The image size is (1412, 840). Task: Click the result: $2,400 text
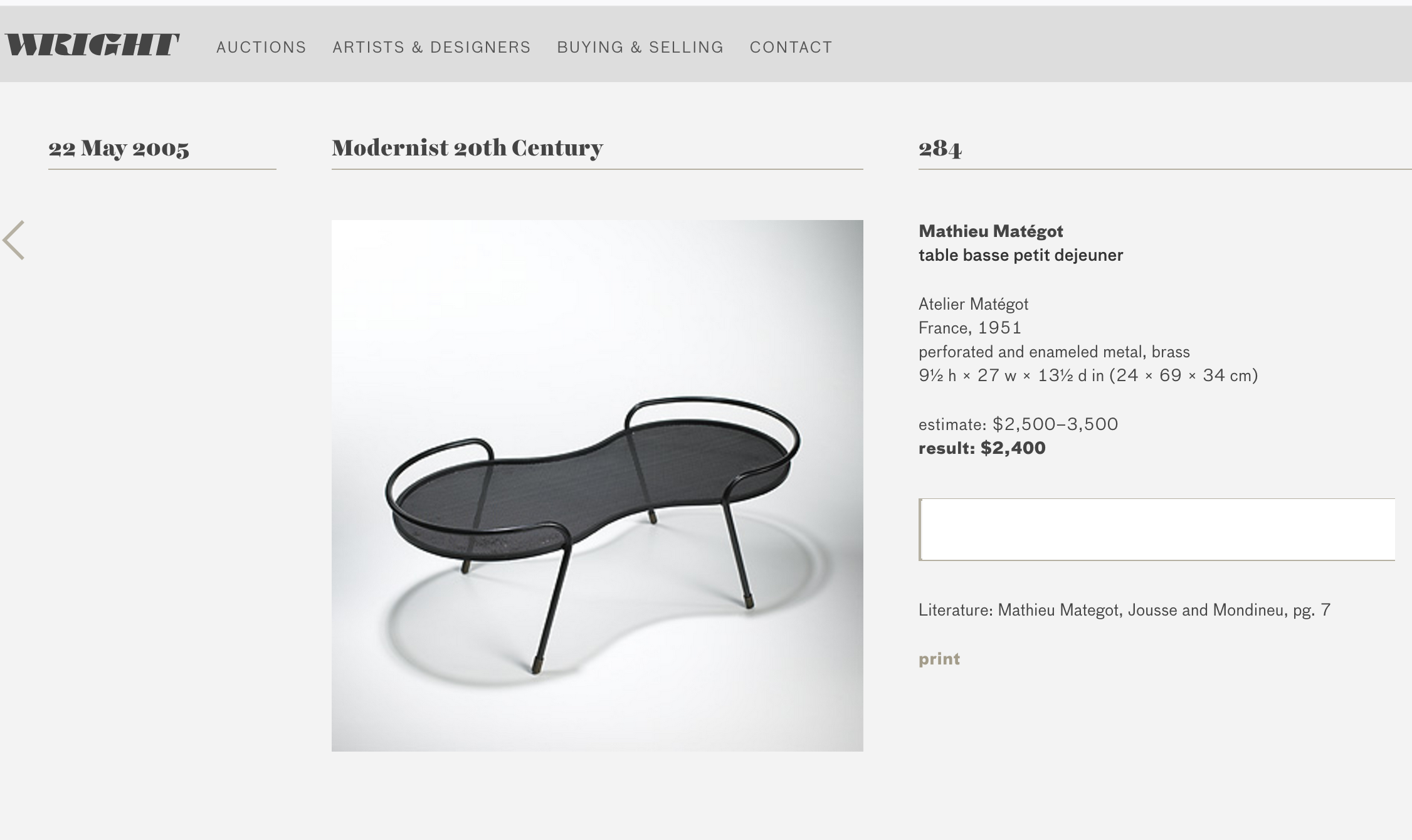pos(982,448)
